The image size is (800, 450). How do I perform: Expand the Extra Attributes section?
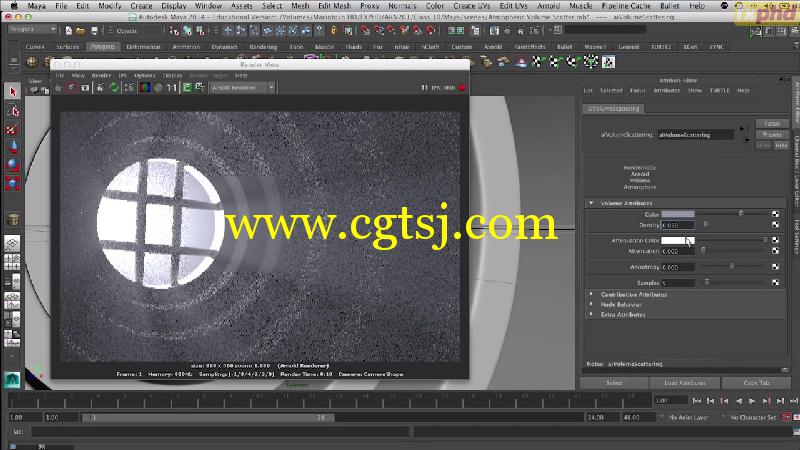tap(591, 314)
